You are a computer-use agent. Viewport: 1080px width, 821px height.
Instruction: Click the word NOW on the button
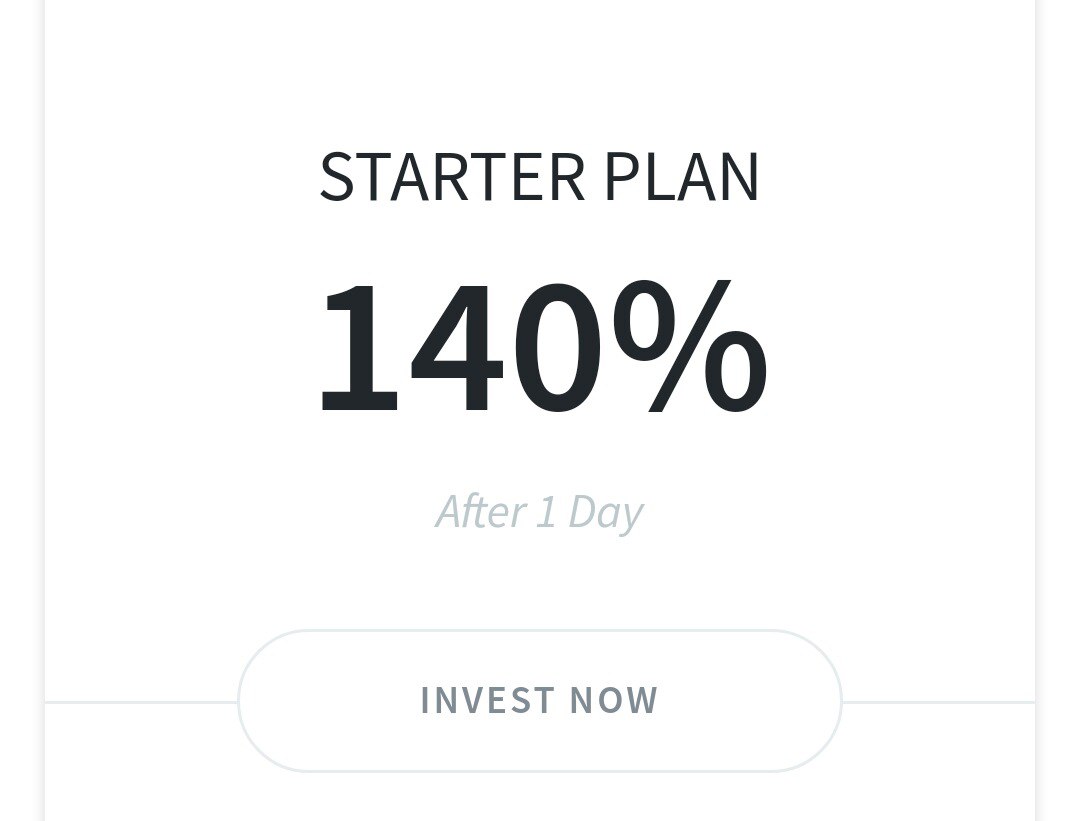614,701
